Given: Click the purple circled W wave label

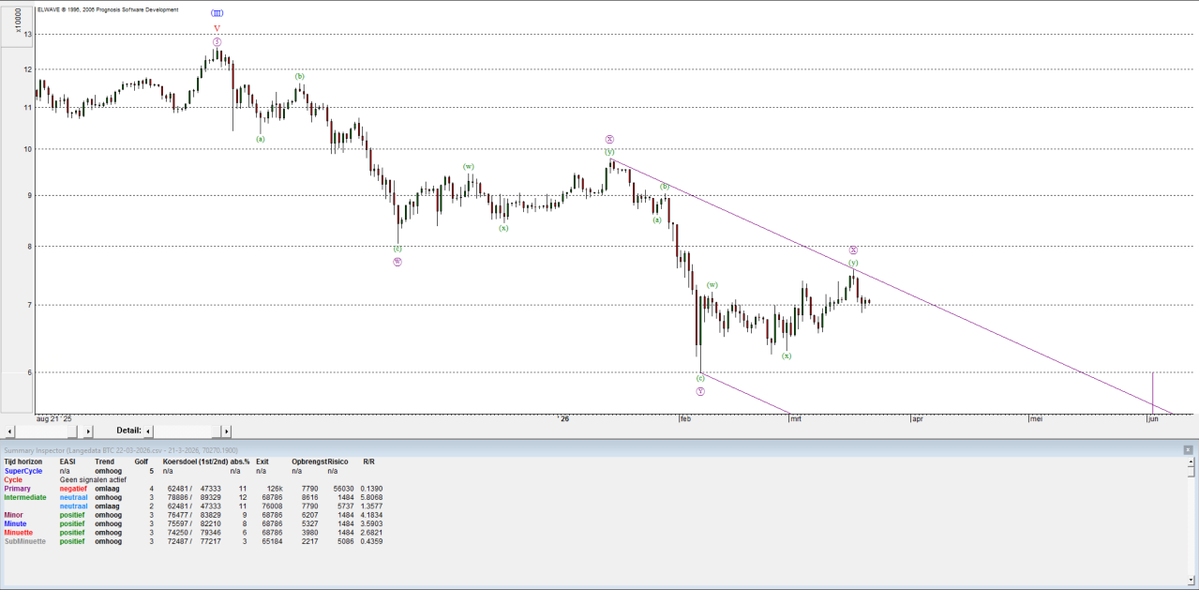Looking at the screenshot, I should [398, 261].
